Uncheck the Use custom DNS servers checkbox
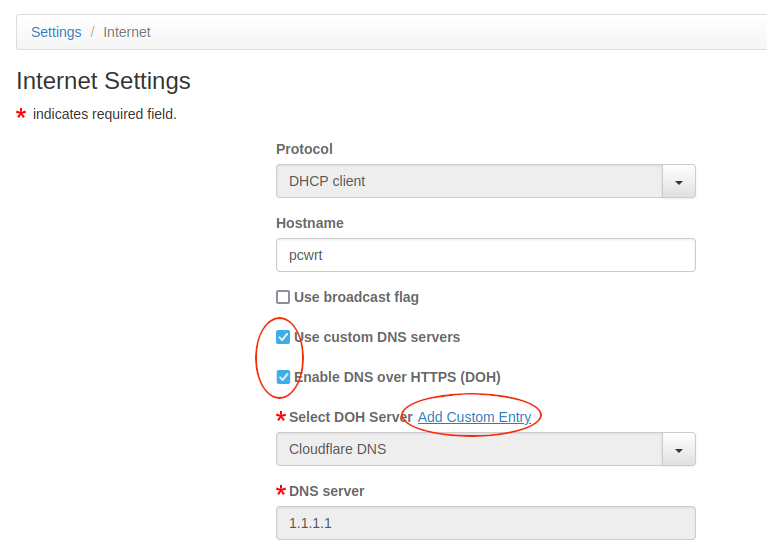This screenshot has height=552, width=767. [x=283, y=337]
